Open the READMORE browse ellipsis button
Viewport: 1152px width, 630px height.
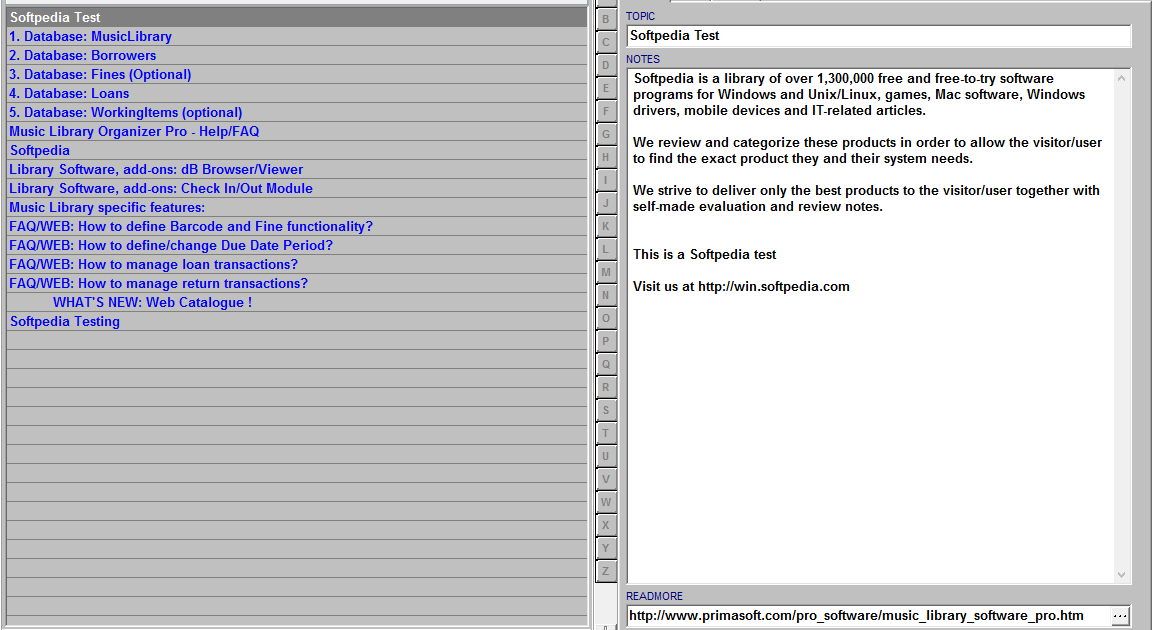(1120, 615)
